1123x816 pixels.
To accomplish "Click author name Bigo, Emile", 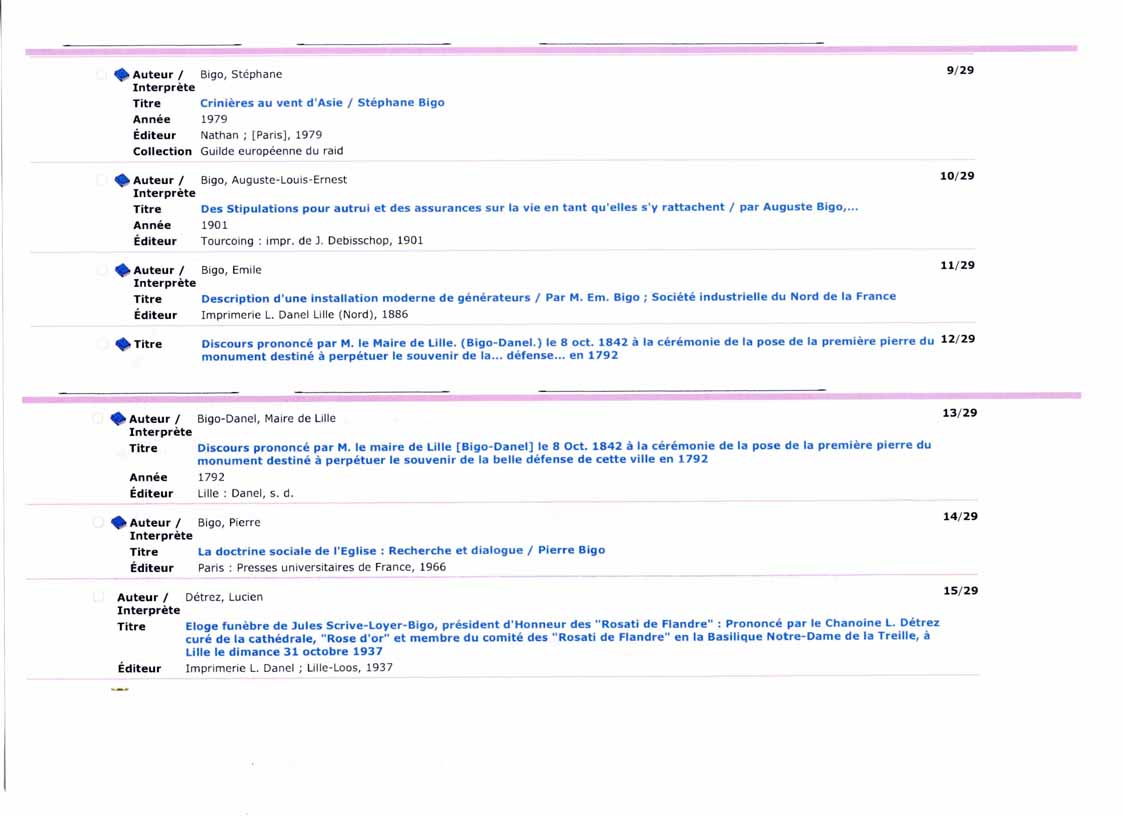I will 231,270.
